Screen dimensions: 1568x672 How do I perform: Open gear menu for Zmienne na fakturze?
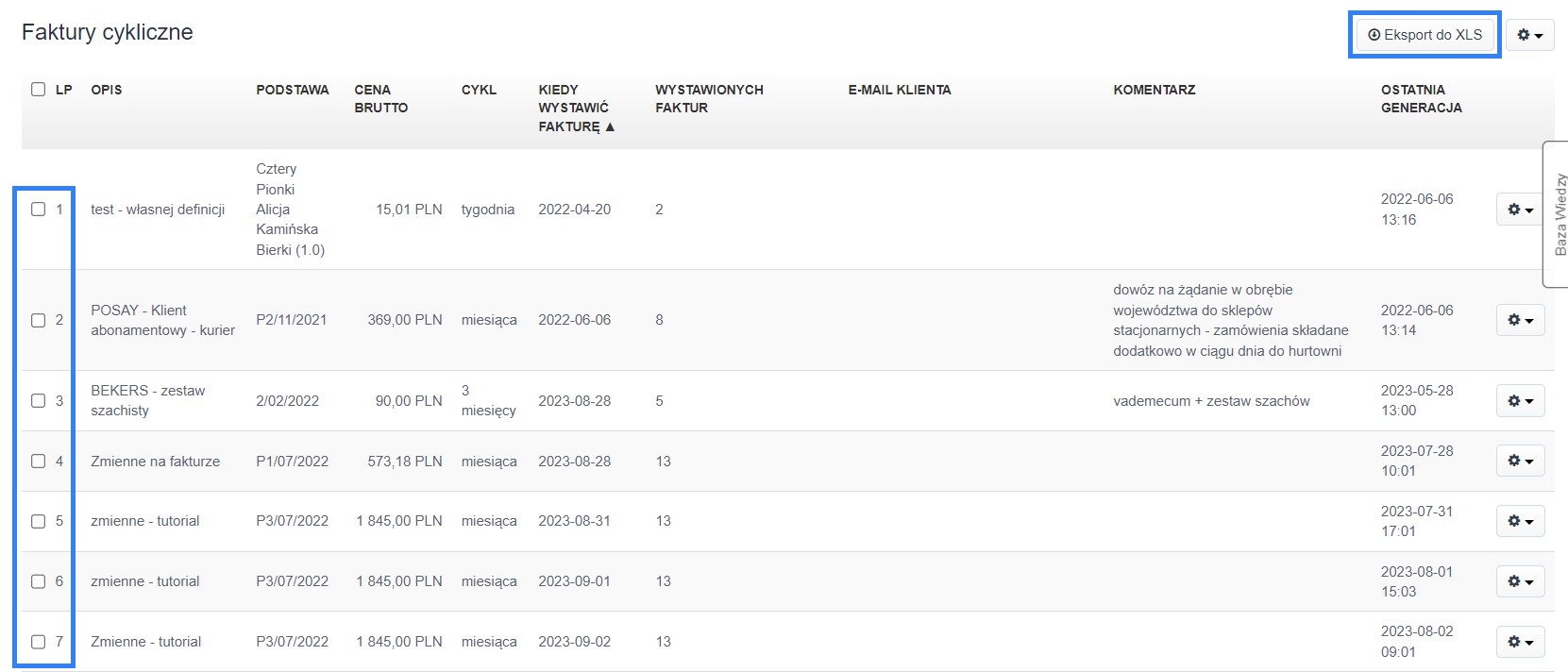point(1520,461)
